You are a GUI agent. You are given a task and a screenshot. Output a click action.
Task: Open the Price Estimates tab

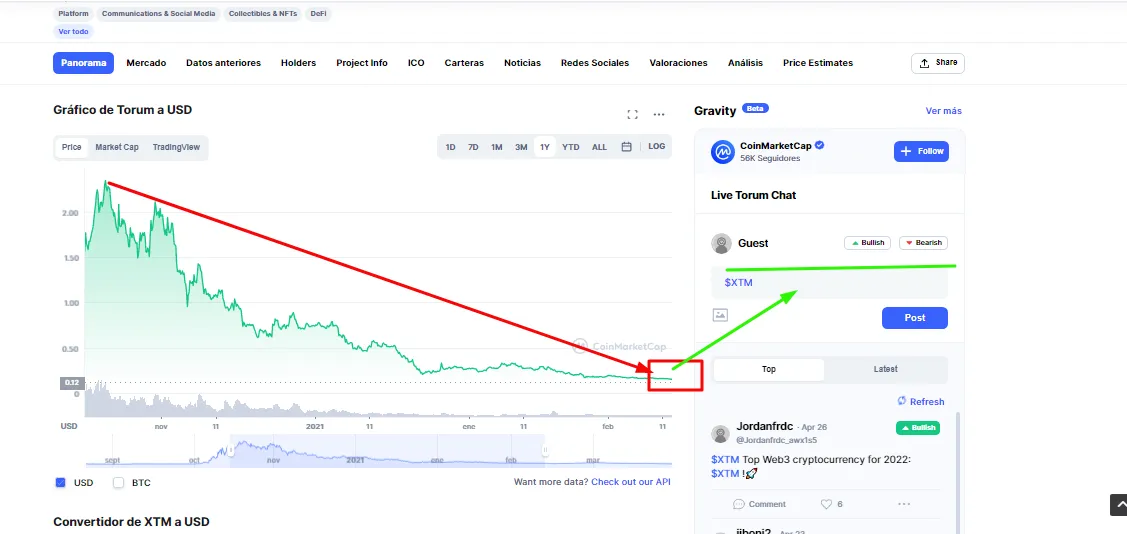[818, 63]
